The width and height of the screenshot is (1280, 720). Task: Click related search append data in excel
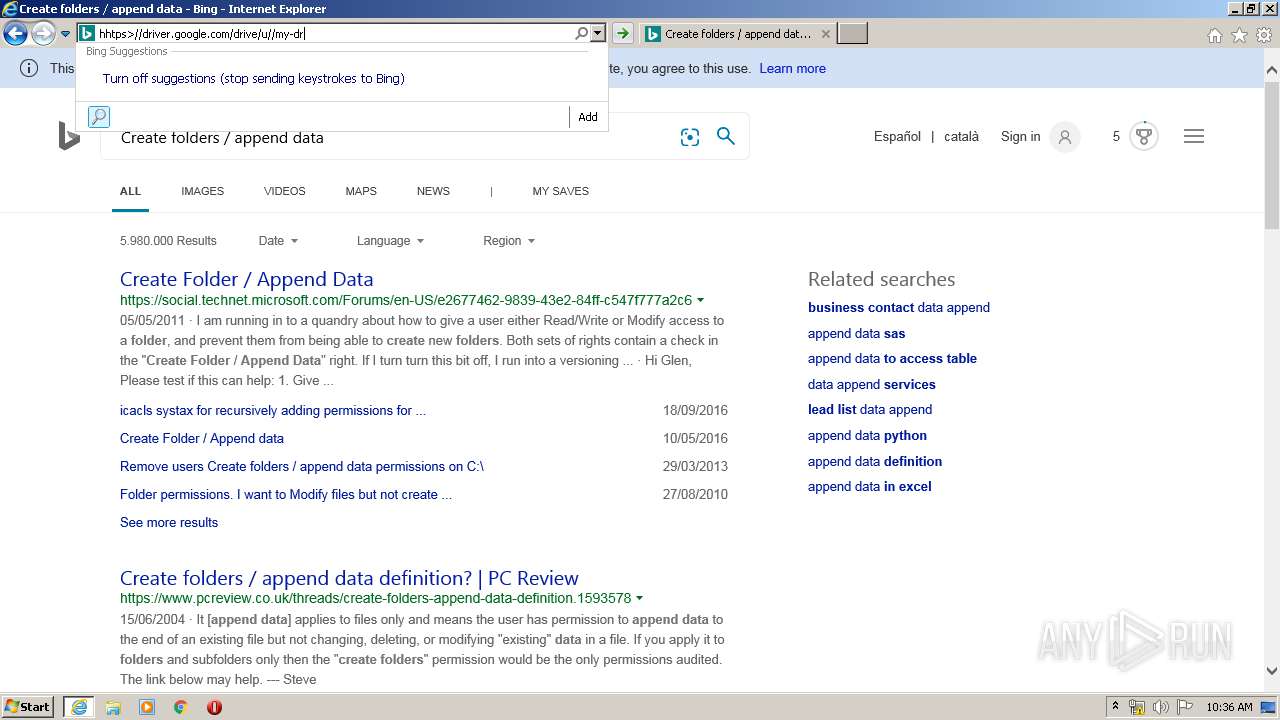point(870,487)
